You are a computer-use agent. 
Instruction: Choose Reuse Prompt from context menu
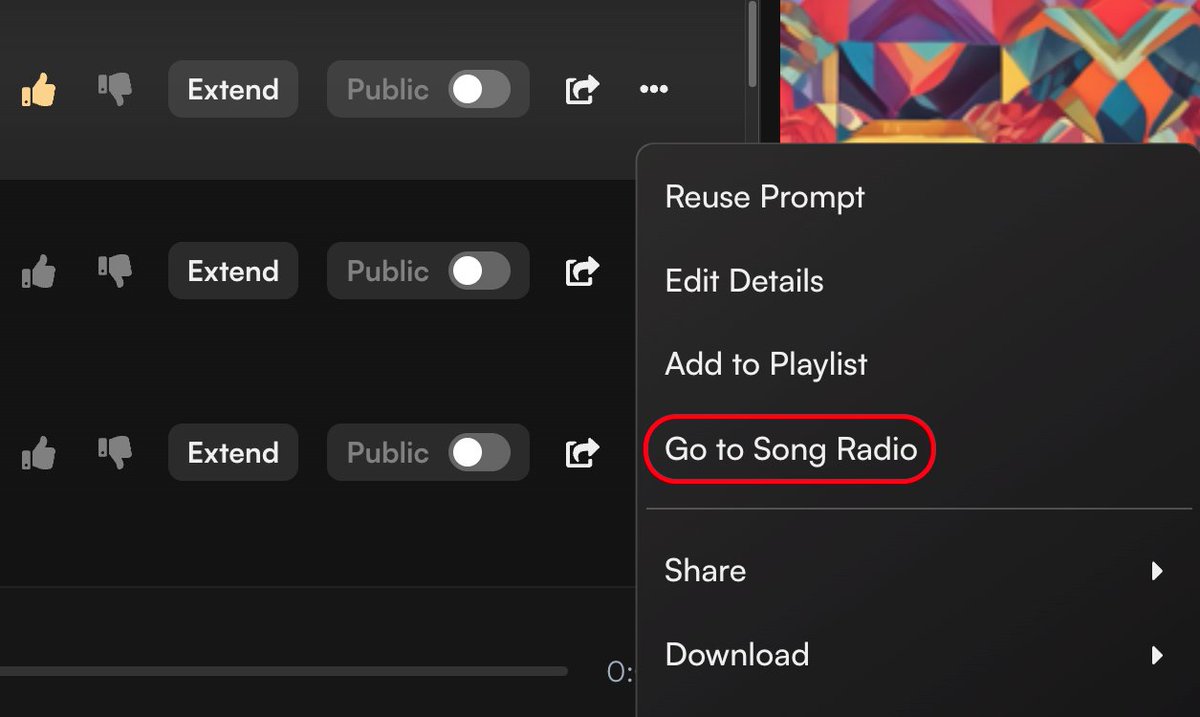pyautogui.click(x=765, y=197)
